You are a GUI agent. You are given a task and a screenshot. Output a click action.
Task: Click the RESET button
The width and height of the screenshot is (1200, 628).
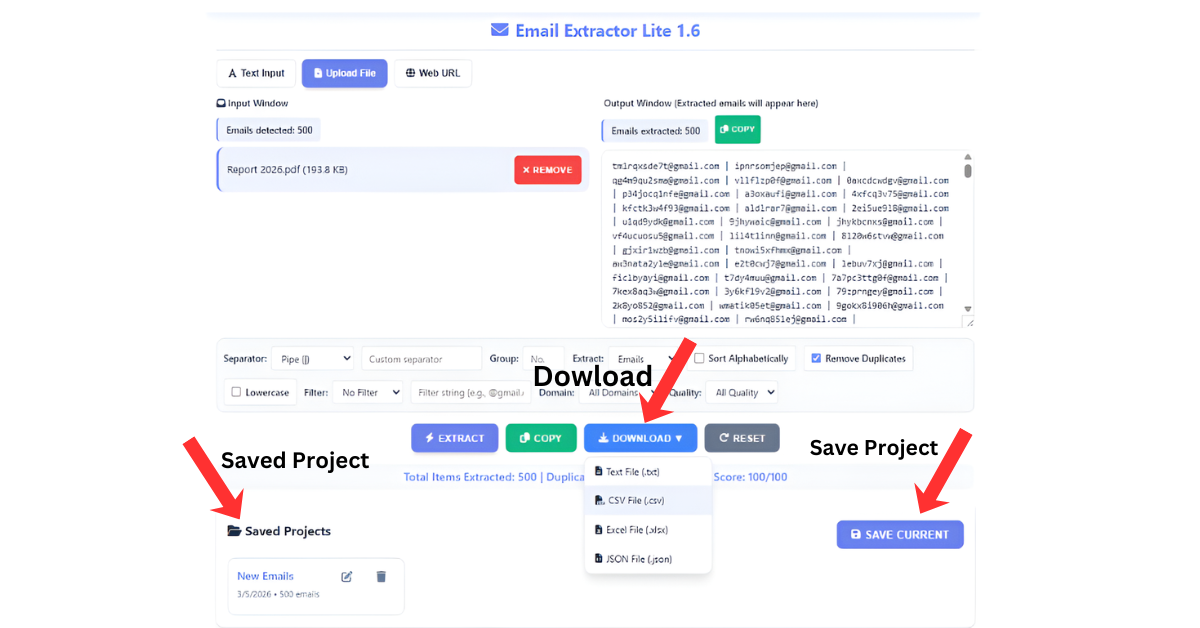click(742, 438)
